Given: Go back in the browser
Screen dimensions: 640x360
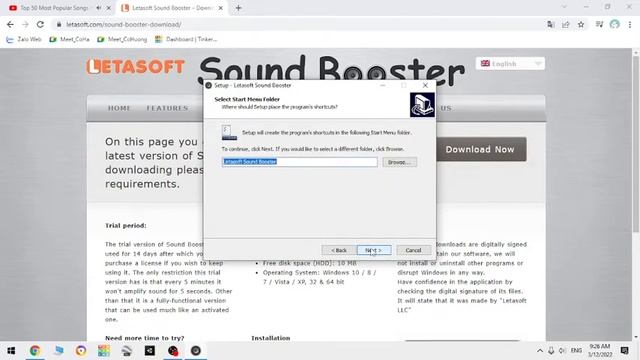Looking at the screenshot, I should (x=10, y=24).
